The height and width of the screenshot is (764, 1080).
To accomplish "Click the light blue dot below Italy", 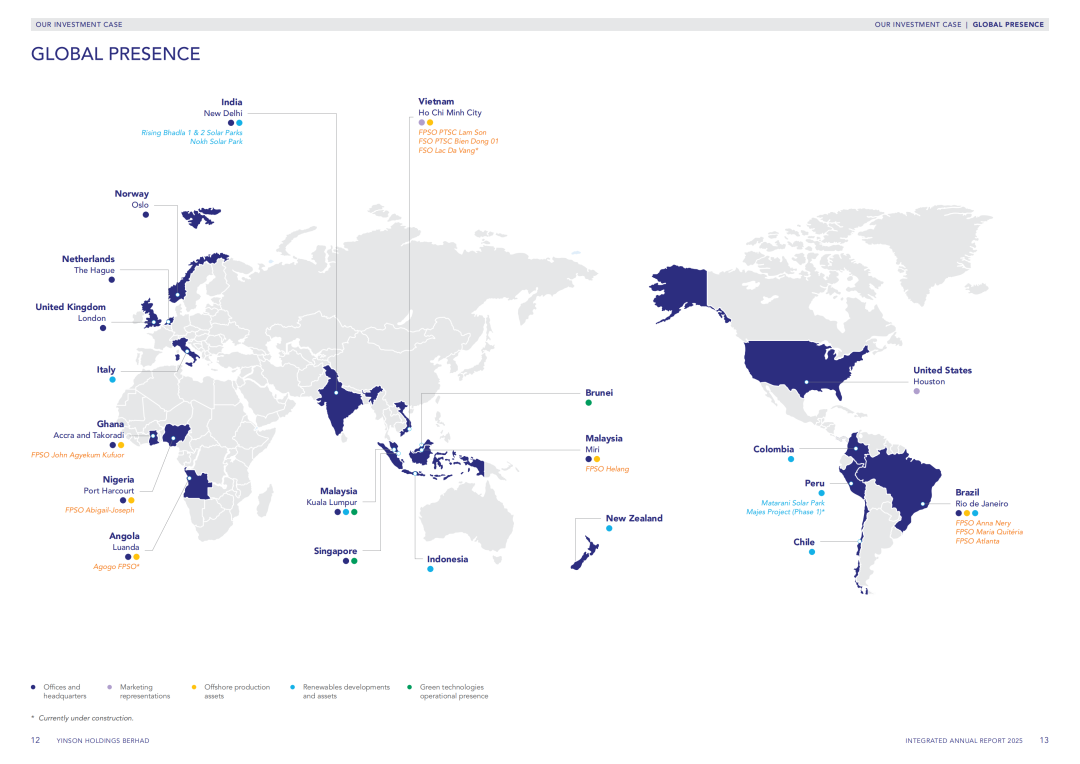I will pos(112,380).
